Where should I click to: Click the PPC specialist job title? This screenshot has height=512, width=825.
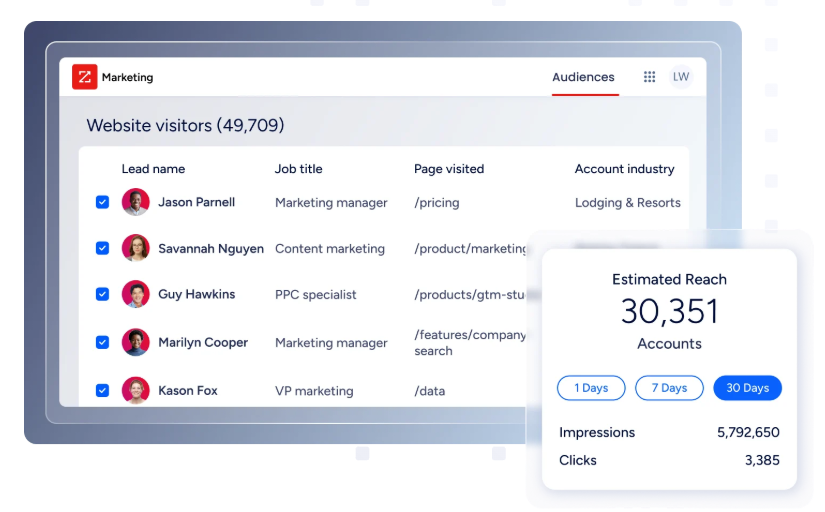[x=316, y=295]
